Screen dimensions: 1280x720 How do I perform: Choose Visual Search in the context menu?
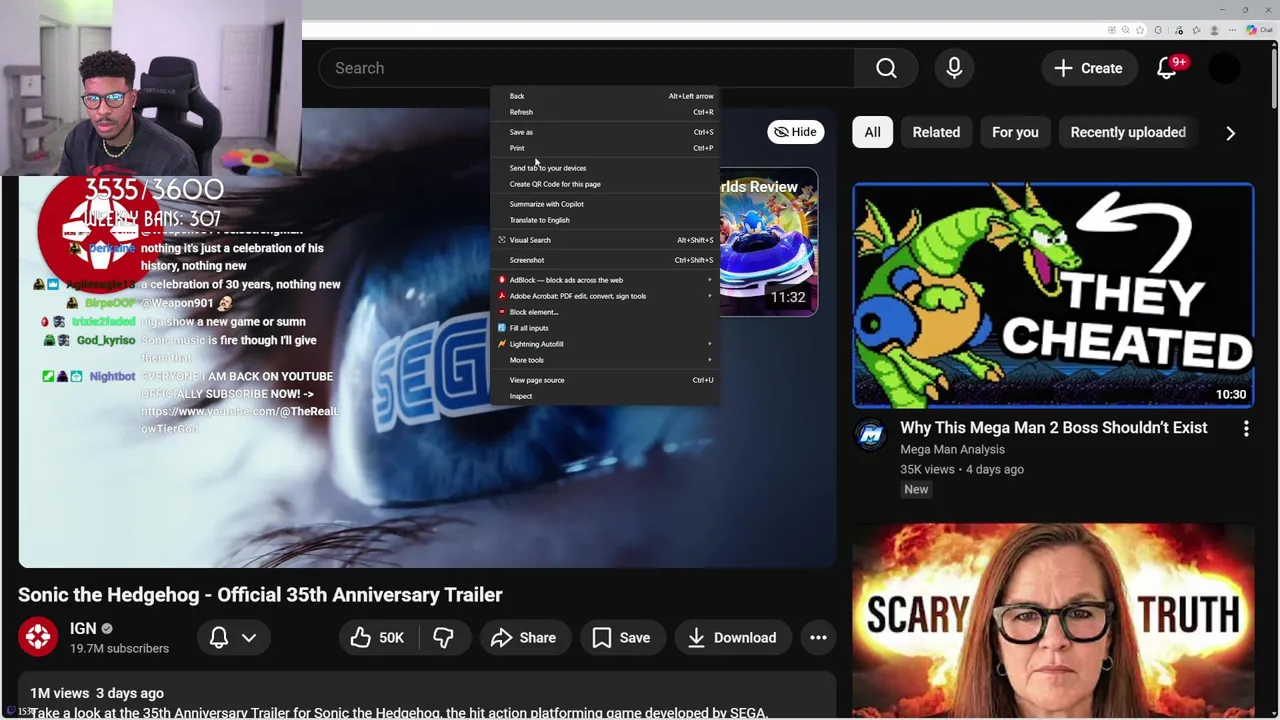click(605, 240)
